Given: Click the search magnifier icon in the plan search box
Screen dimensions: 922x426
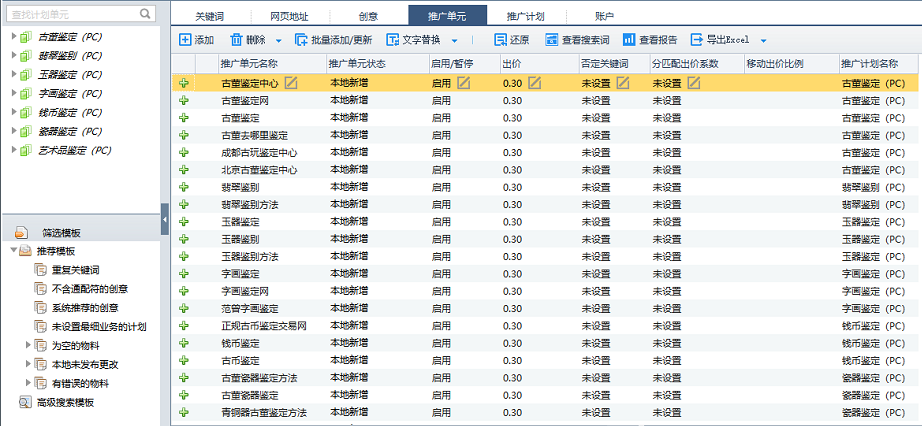Looking at the screenshot, I should pos(146,13).
